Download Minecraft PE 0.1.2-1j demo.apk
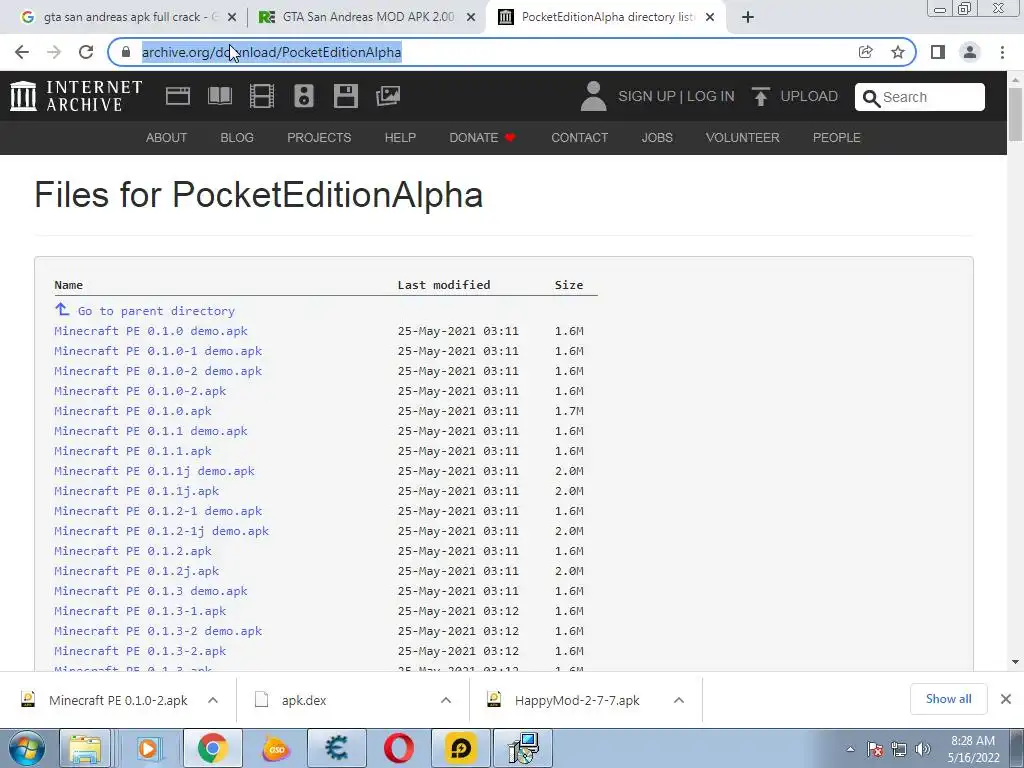 pyautogui.click(x=161, y=531)
